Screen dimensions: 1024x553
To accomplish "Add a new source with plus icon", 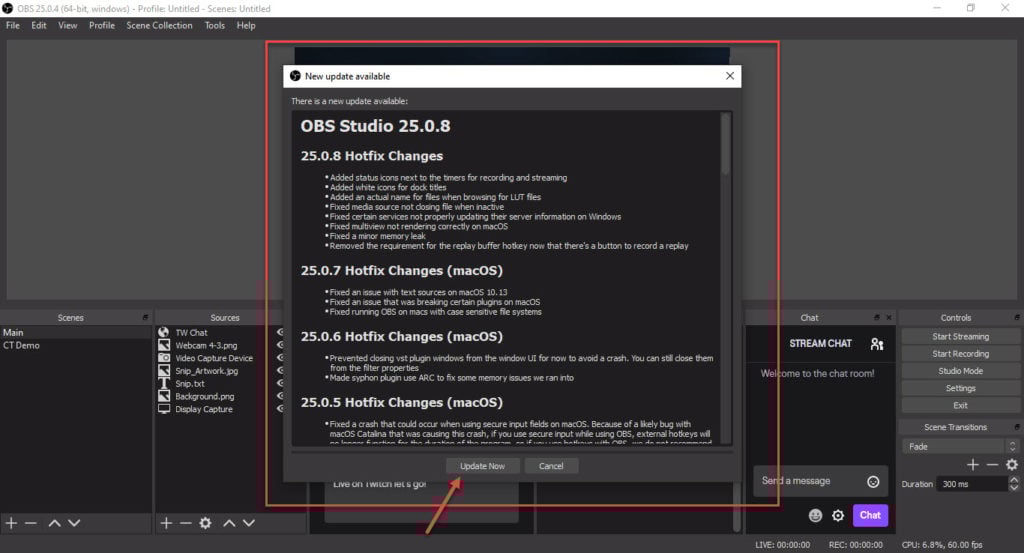I will tap(166, 523).
